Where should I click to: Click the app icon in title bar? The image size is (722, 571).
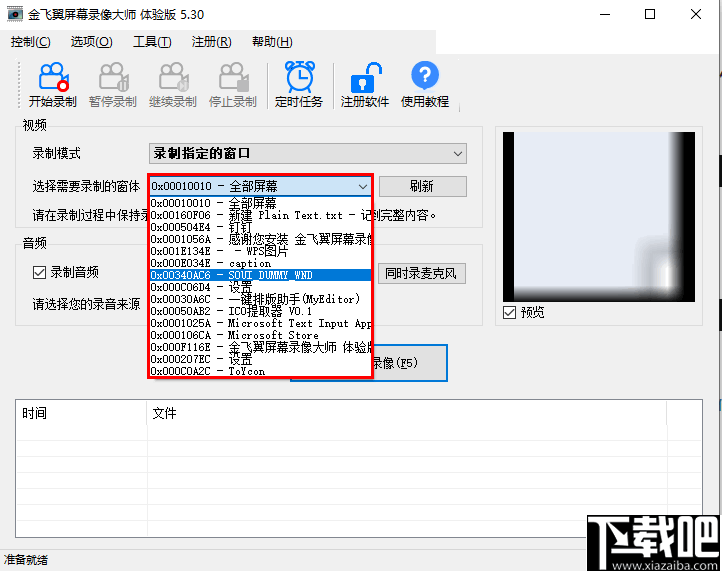15,14
